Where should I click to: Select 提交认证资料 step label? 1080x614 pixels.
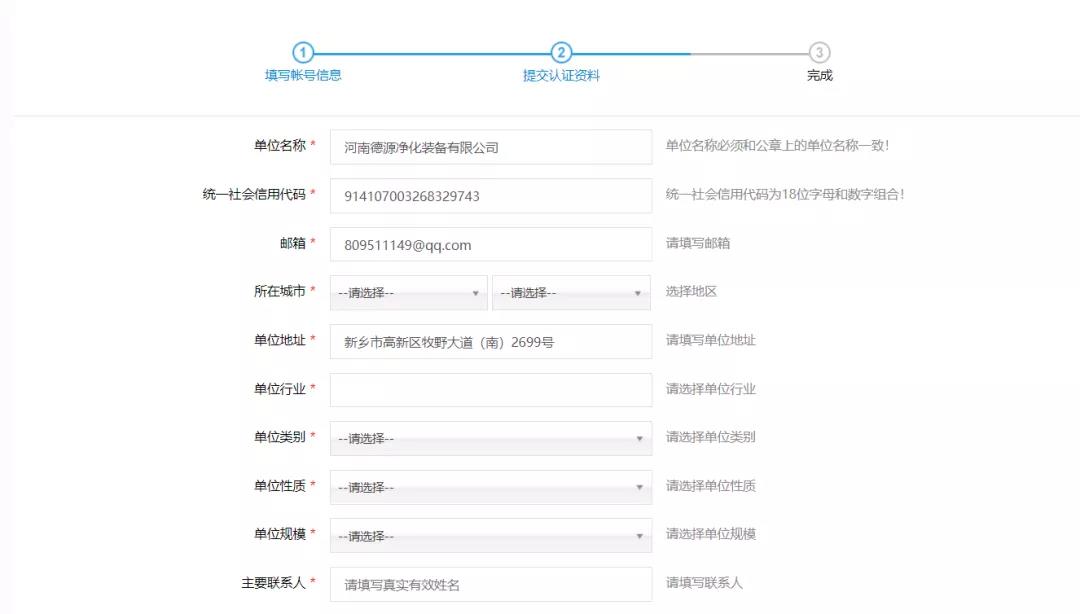561,75
